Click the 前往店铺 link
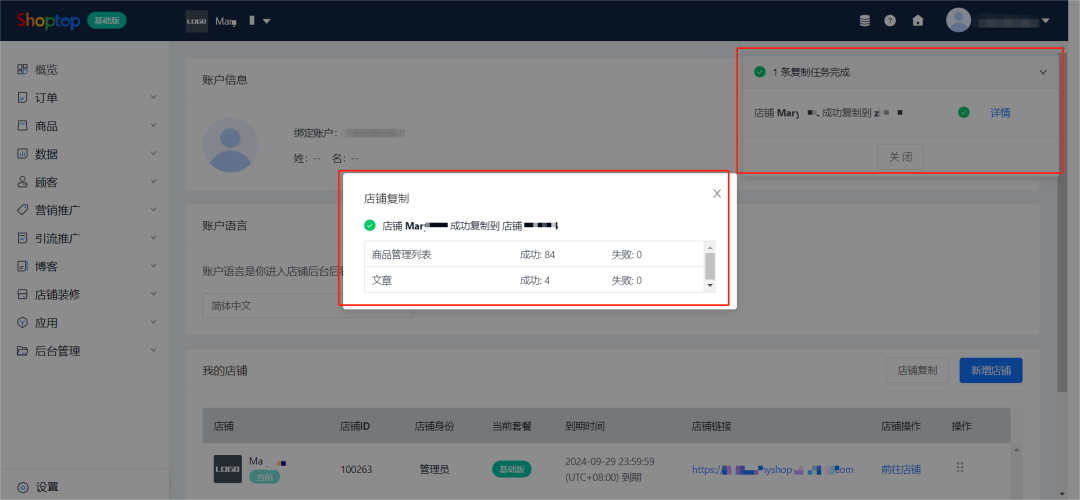Screen dimensions: 1080x500 pos(901,470)
